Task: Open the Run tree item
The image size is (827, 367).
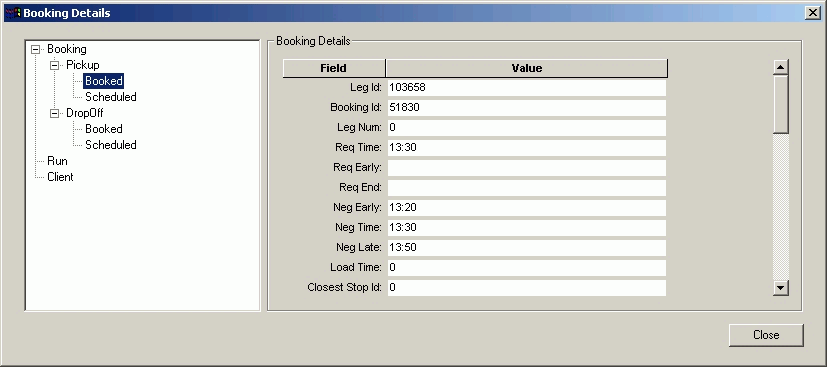Action: [57, 161]
